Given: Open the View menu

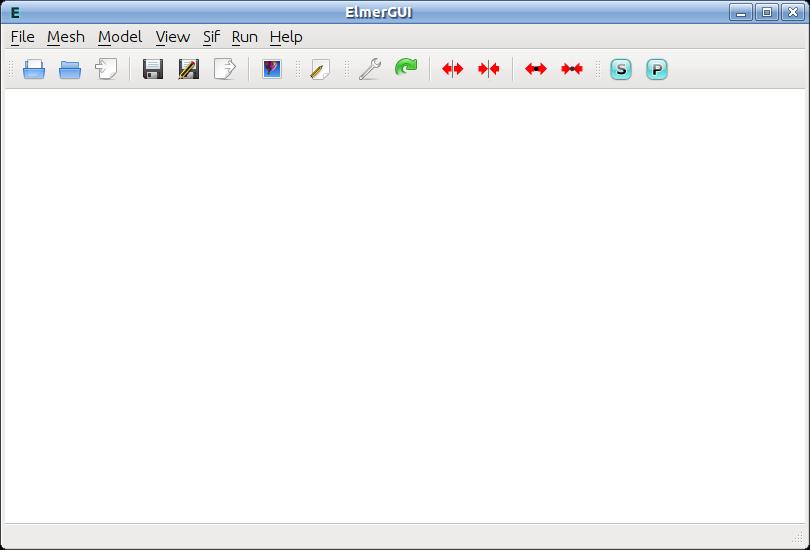Looking at the screenshot, I should pos(173,37).
